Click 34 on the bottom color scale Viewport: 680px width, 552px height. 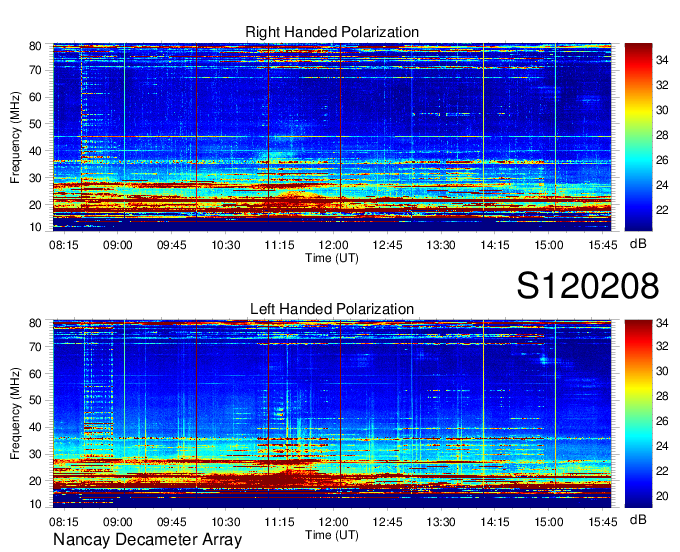point(662,323)
